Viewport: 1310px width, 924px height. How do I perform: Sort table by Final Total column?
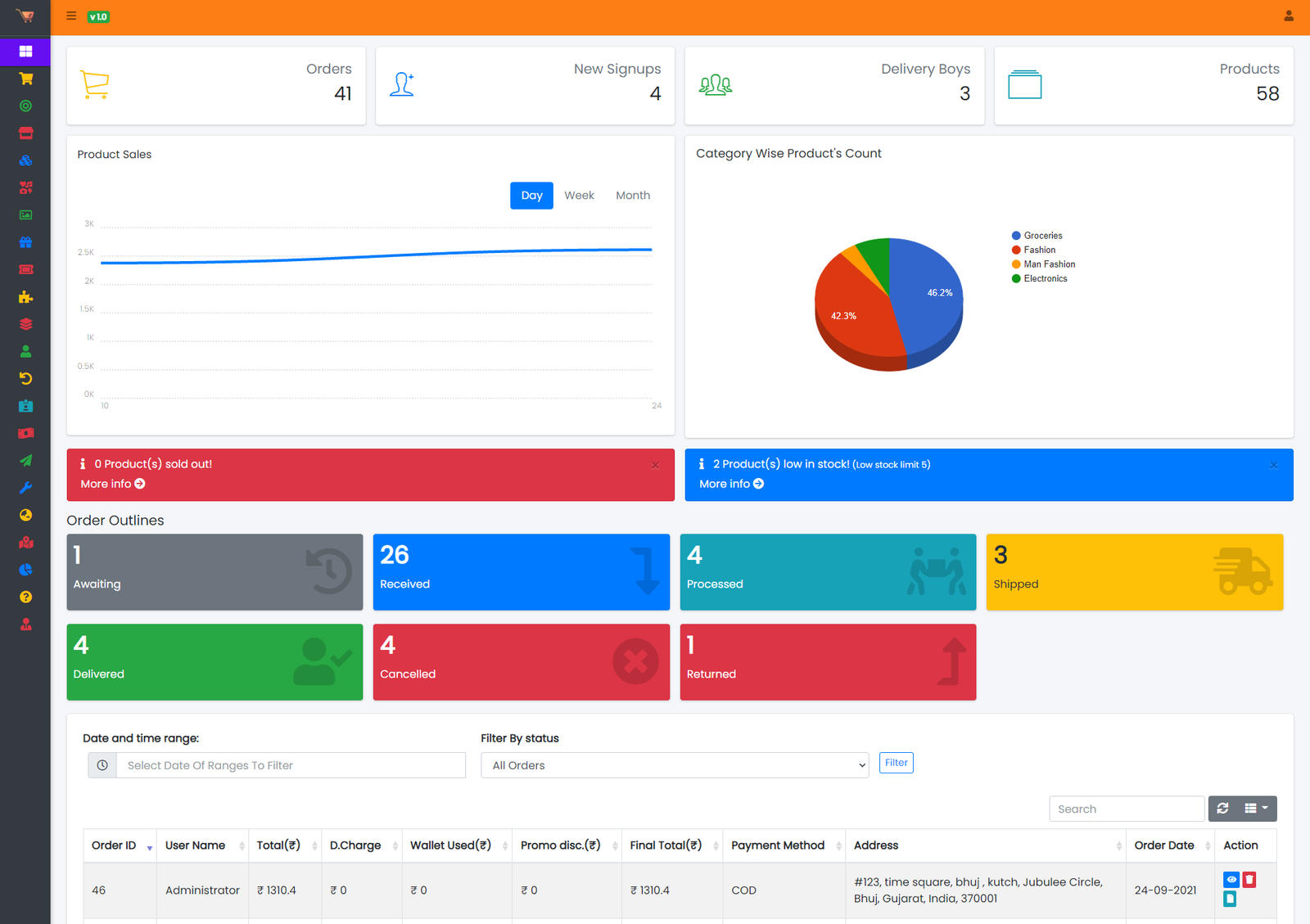coord(672,845)
